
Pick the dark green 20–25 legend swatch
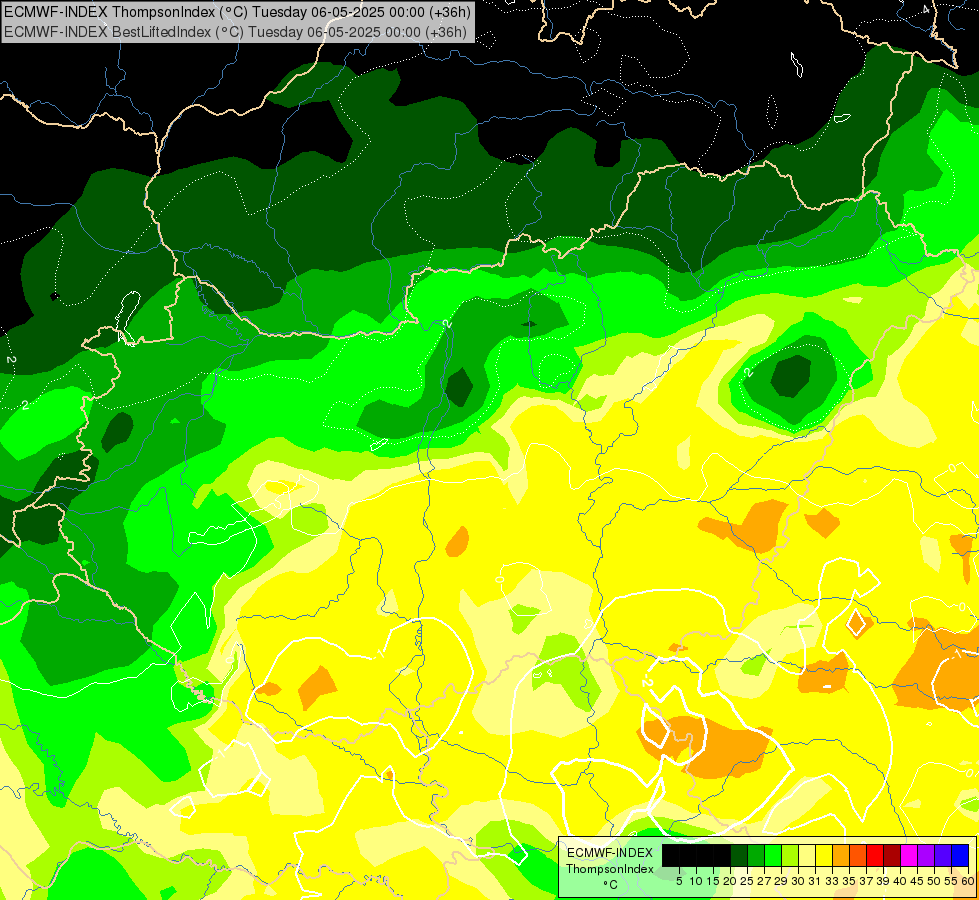[739, 855]
